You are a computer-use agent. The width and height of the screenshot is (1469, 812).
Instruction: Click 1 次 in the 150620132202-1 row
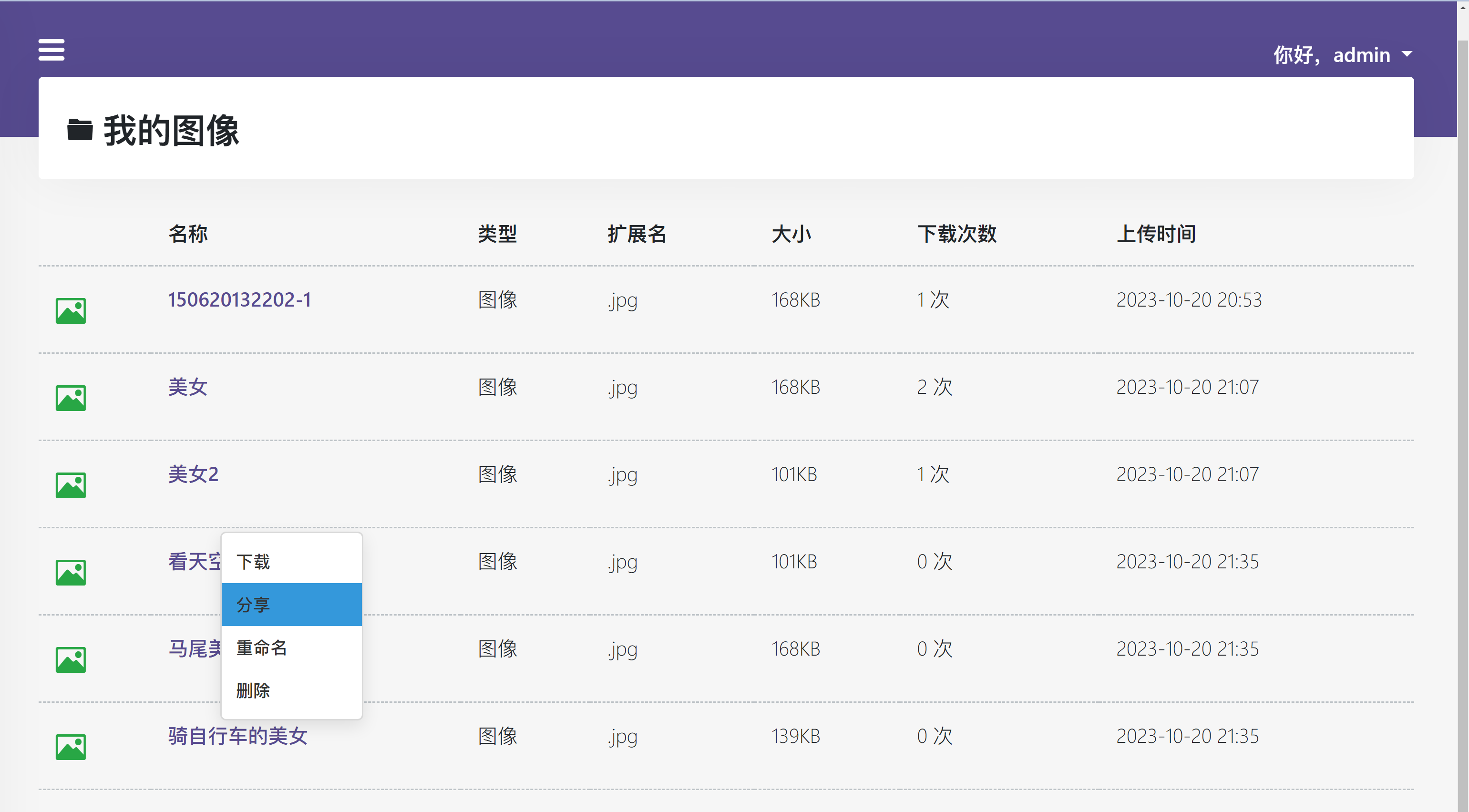[x=933, y=300]
